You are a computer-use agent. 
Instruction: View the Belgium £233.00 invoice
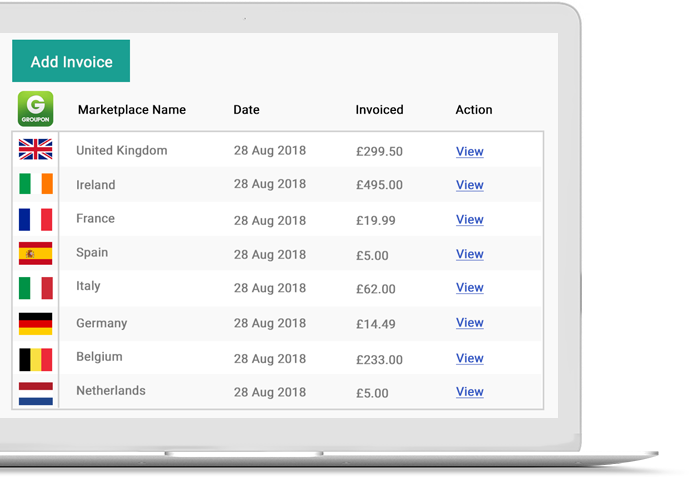coord(470,358)
